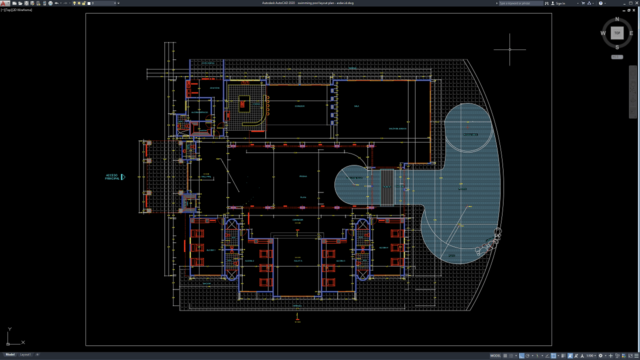Image resolution: width=640 pixels, height=360 pixels.
Task: Click the Sign In button
Action: (x=558, y=3)
